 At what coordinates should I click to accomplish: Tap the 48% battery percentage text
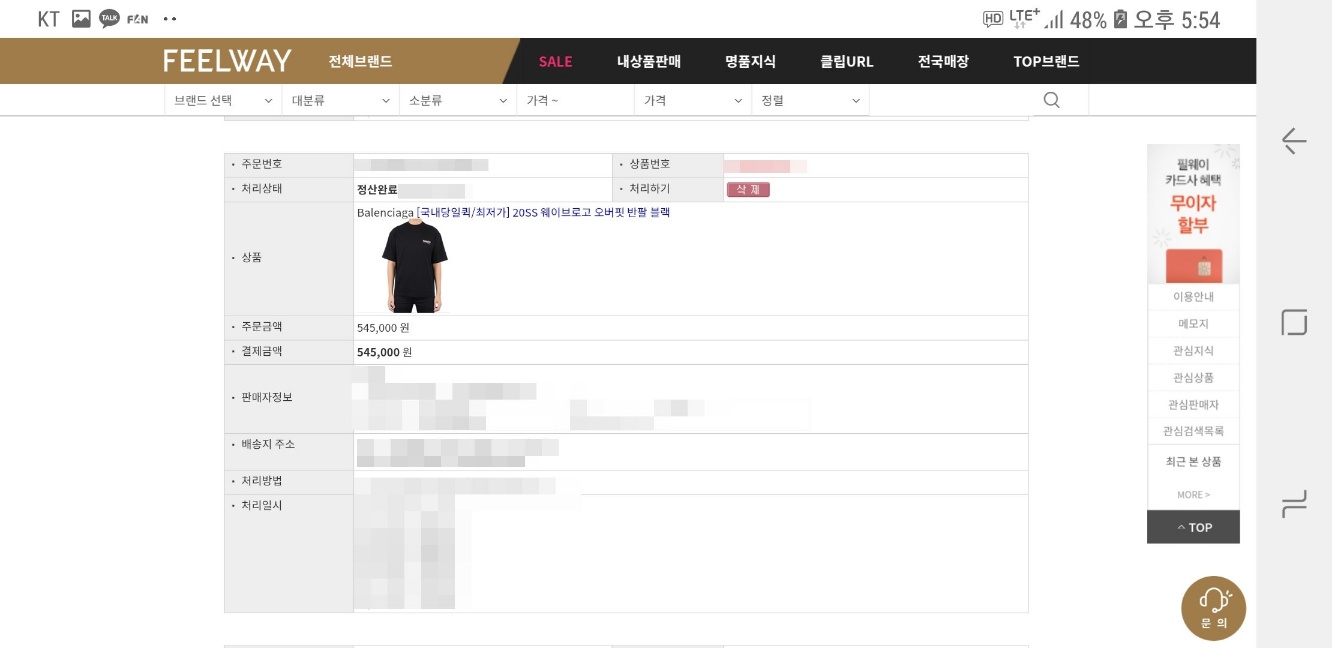1088,19
